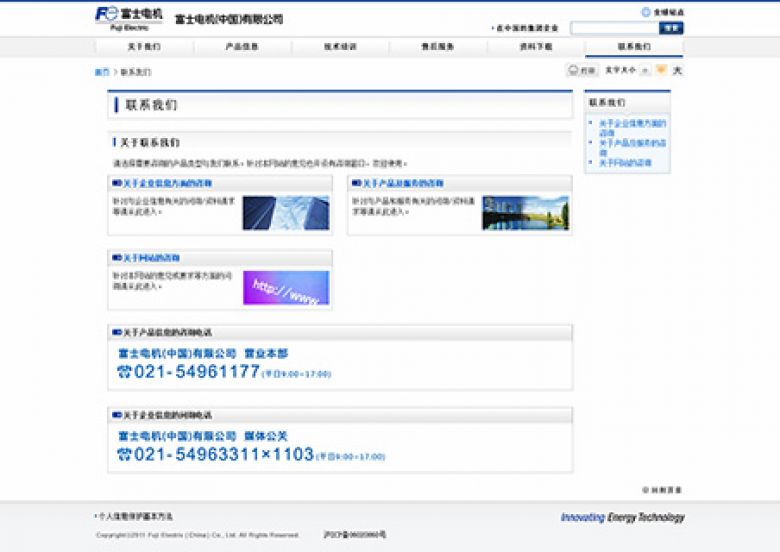Click the telephone icon beside 021-54963311×1103
Viewport: 780px width, 552px height.
[x=124, y=455]
